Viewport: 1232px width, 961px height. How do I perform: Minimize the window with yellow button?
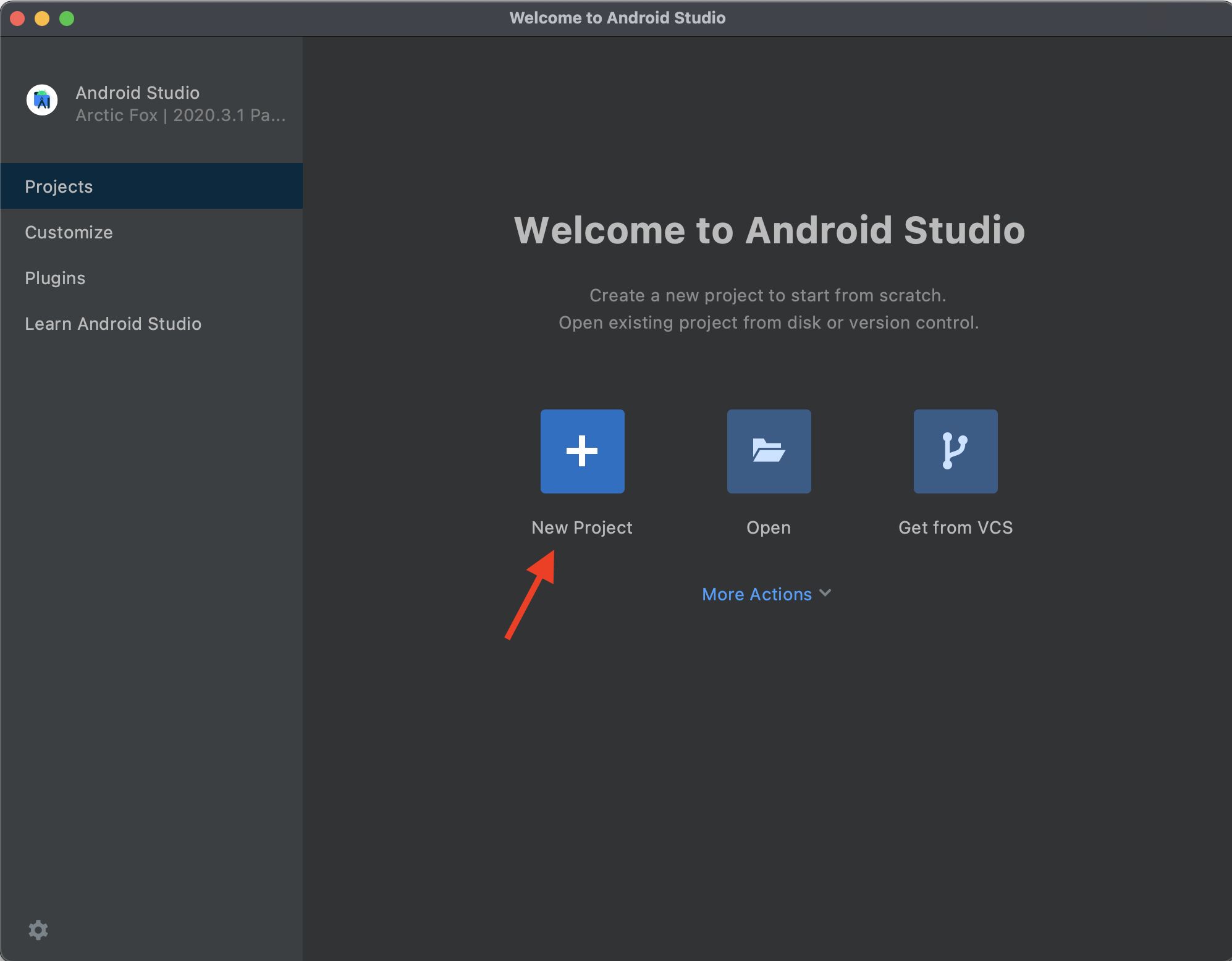pyautogui.click(x=42, y=19)
